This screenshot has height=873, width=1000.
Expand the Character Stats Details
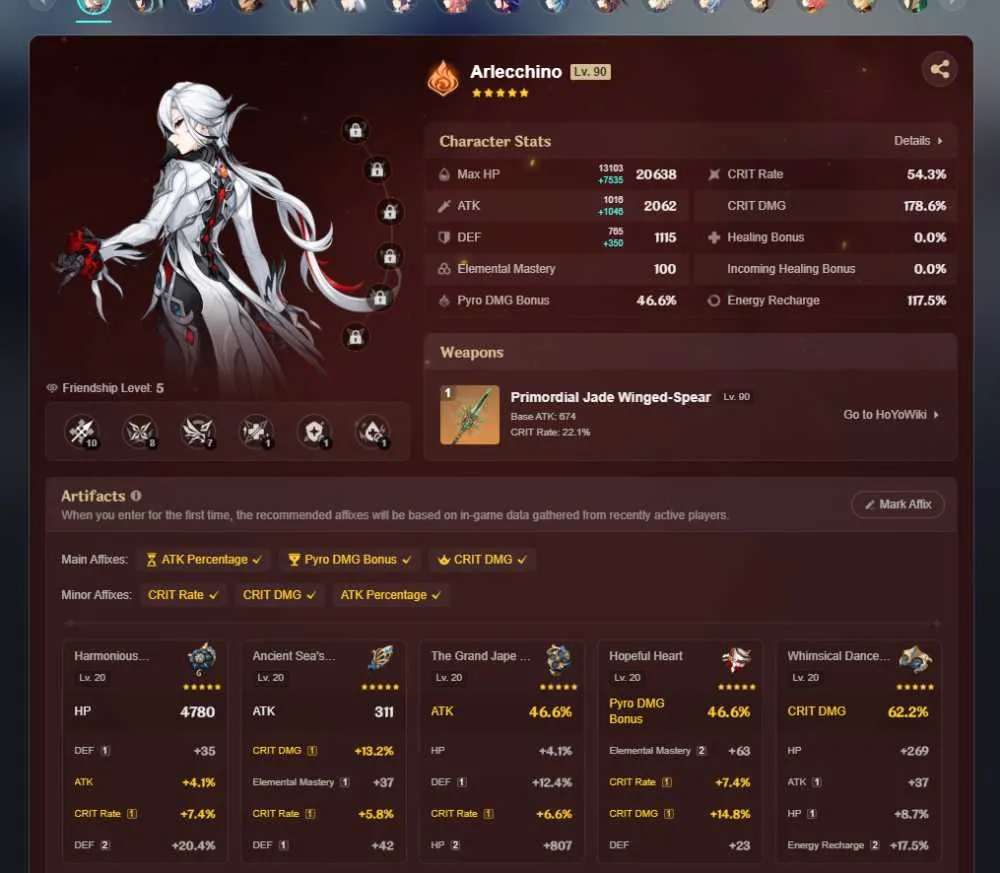point(918,141)
